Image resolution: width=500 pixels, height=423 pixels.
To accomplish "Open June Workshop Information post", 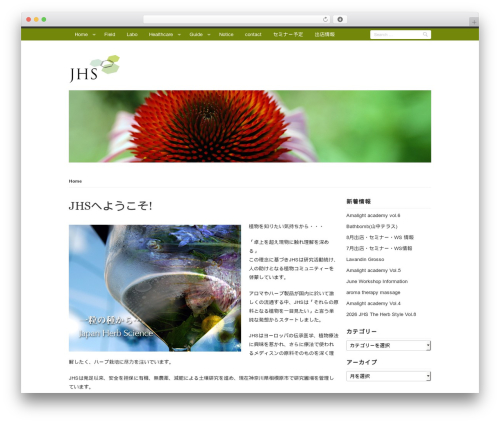I will (377, 281).
